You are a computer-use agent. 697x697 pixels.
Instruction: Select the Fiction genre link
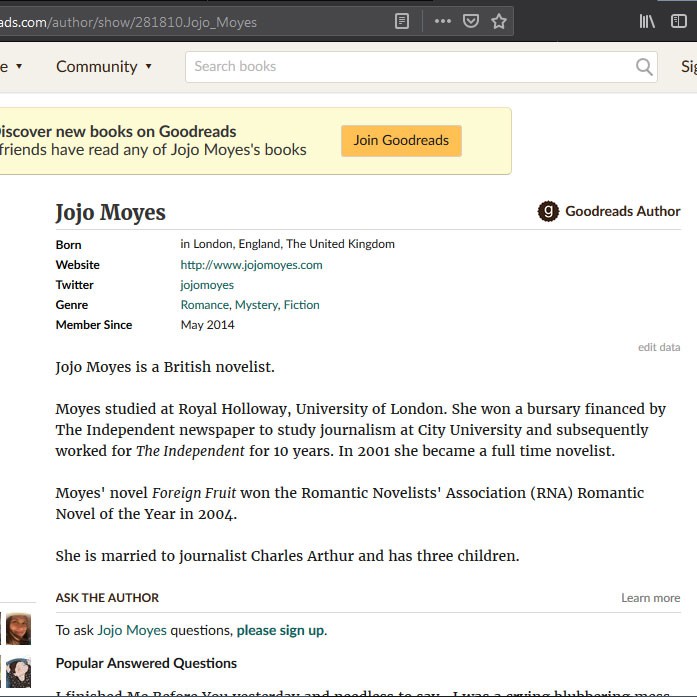coord(301,305)
